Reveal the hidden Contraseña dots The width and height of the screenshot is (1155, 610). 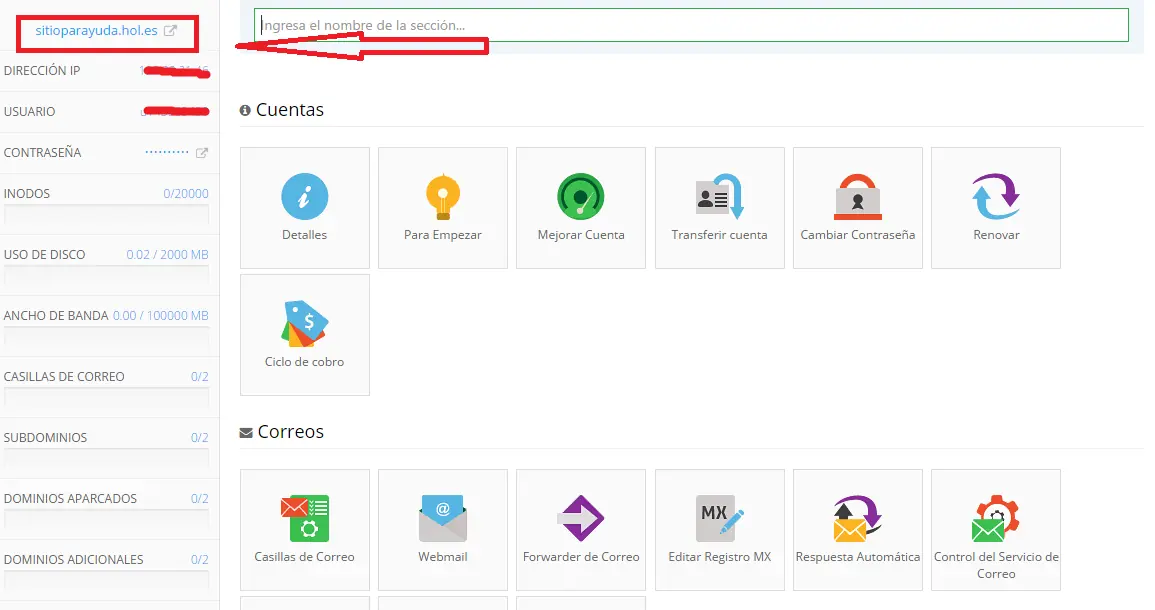click(x=167, y=152)
